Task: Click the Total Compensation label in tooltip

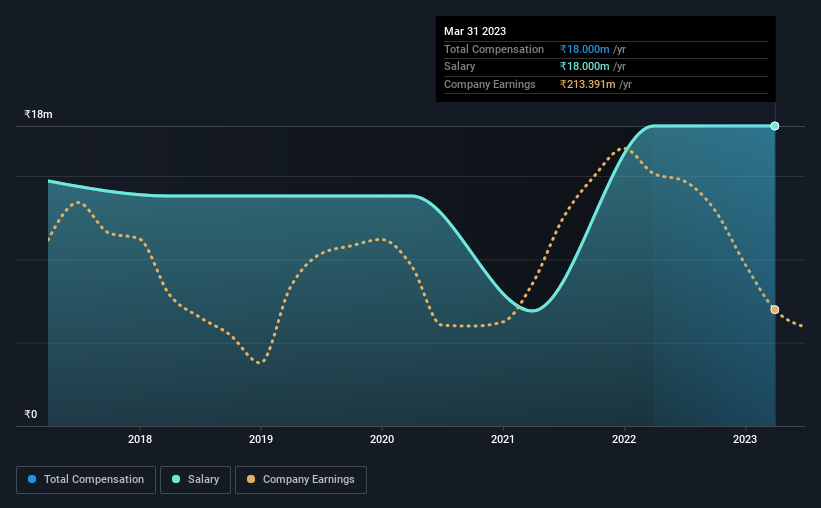Action: pyautogui.click(x=494, y=49)
